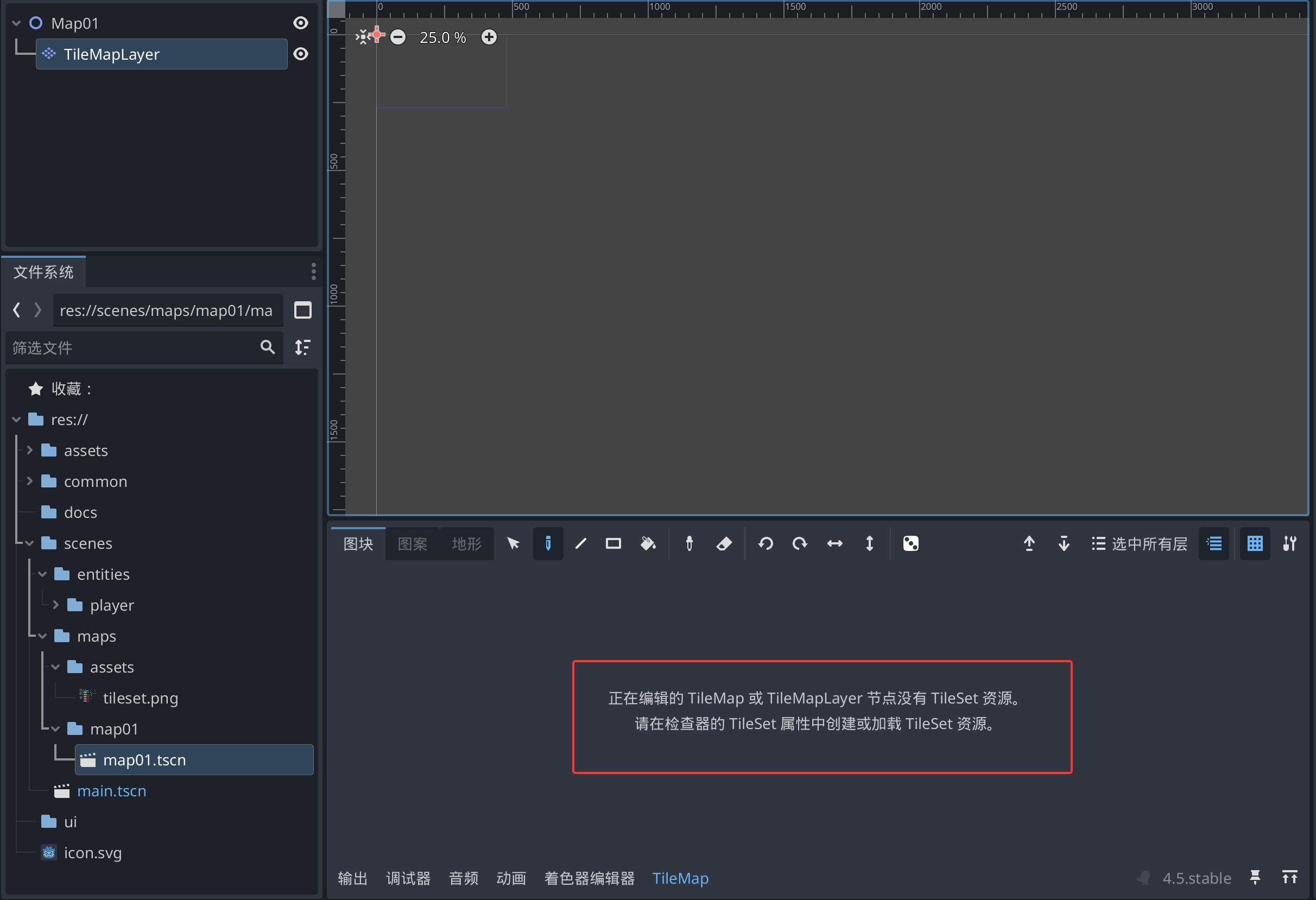Switch to the 地形 (Terrains) tab
The image size is (1316, 900).
point(466,543)
